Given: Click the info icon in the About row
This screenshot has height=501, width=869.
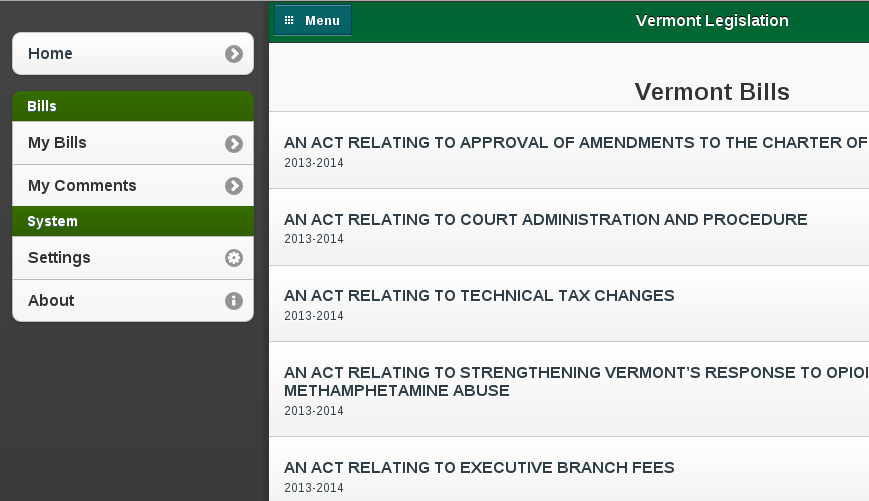Looking at the screenshot, I should [x=234, y=300].
